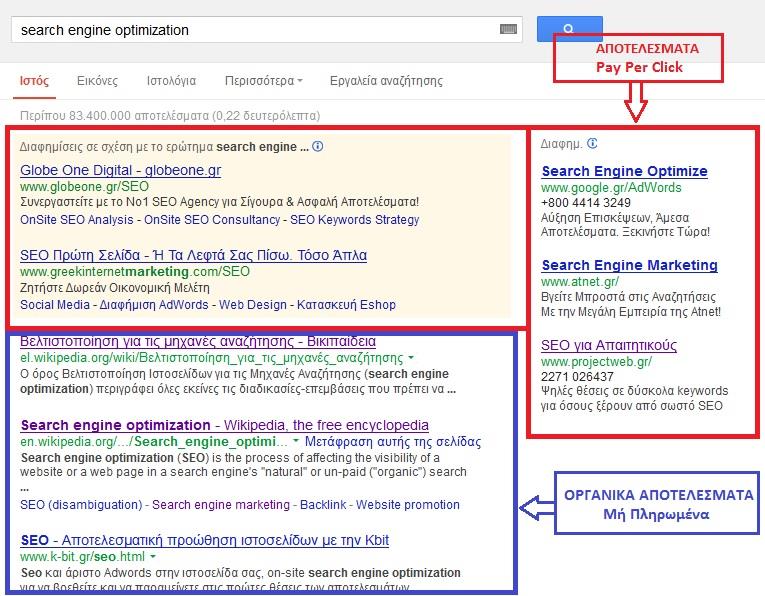Open the Backlink sitelink
The image size is (765, 596).
pos(323,505)
